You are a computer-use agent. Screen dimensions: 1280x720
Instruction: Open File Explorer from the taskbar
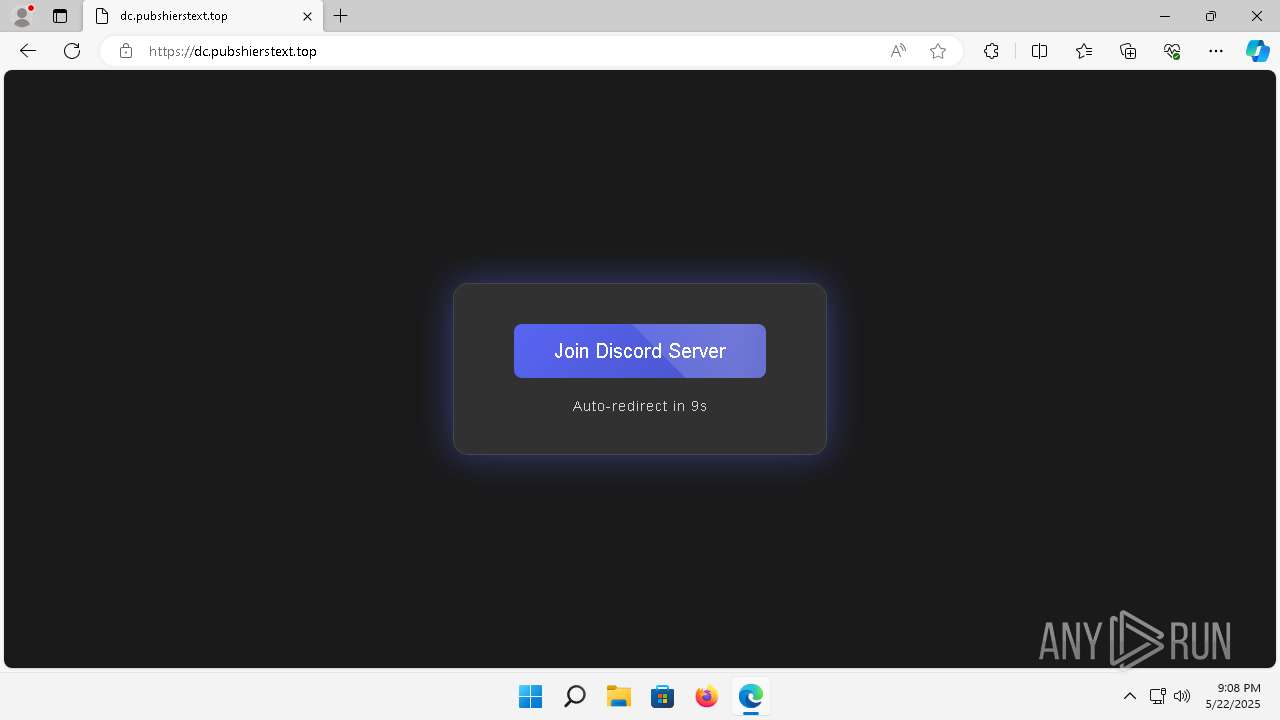618,696
